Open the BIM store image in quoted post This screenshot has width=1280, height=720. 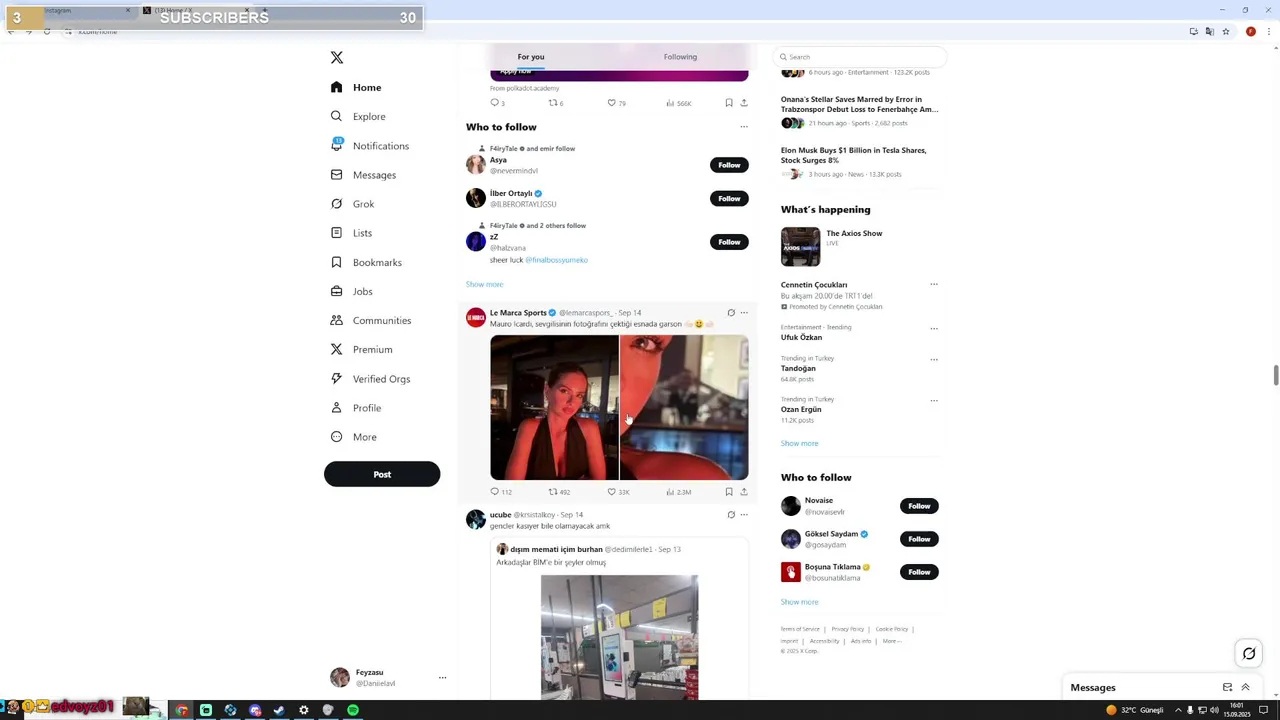pyautogui.click(x=619, y=637)
